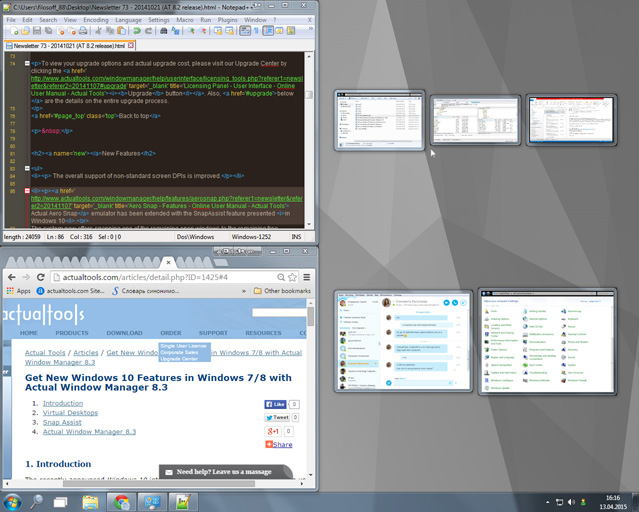Click the Google +1 button

(273, 431)
